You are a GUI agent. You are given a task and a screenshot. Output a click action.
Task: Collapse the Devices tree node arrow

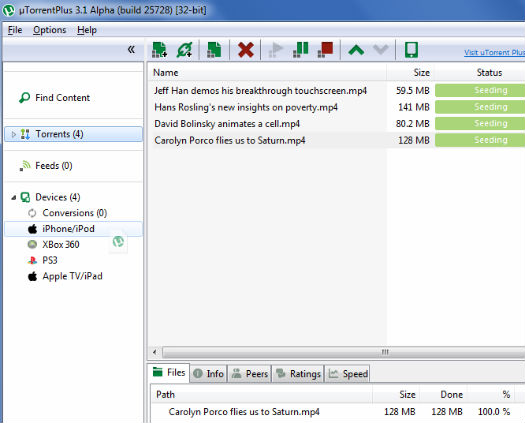click(x=13, y=198)
